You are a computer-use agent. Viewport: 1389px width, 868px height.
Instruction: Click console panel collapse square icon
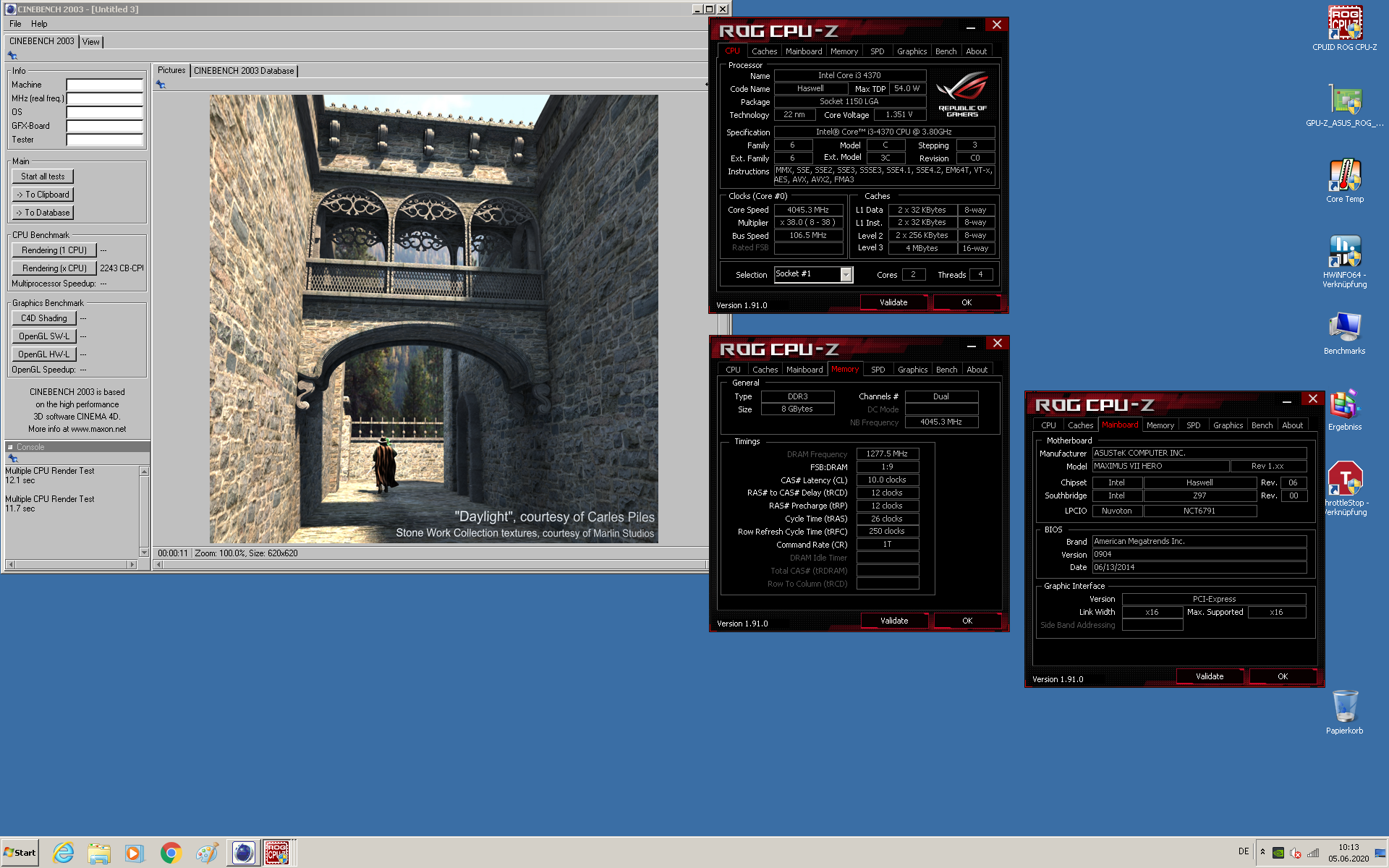coord(10,447)
